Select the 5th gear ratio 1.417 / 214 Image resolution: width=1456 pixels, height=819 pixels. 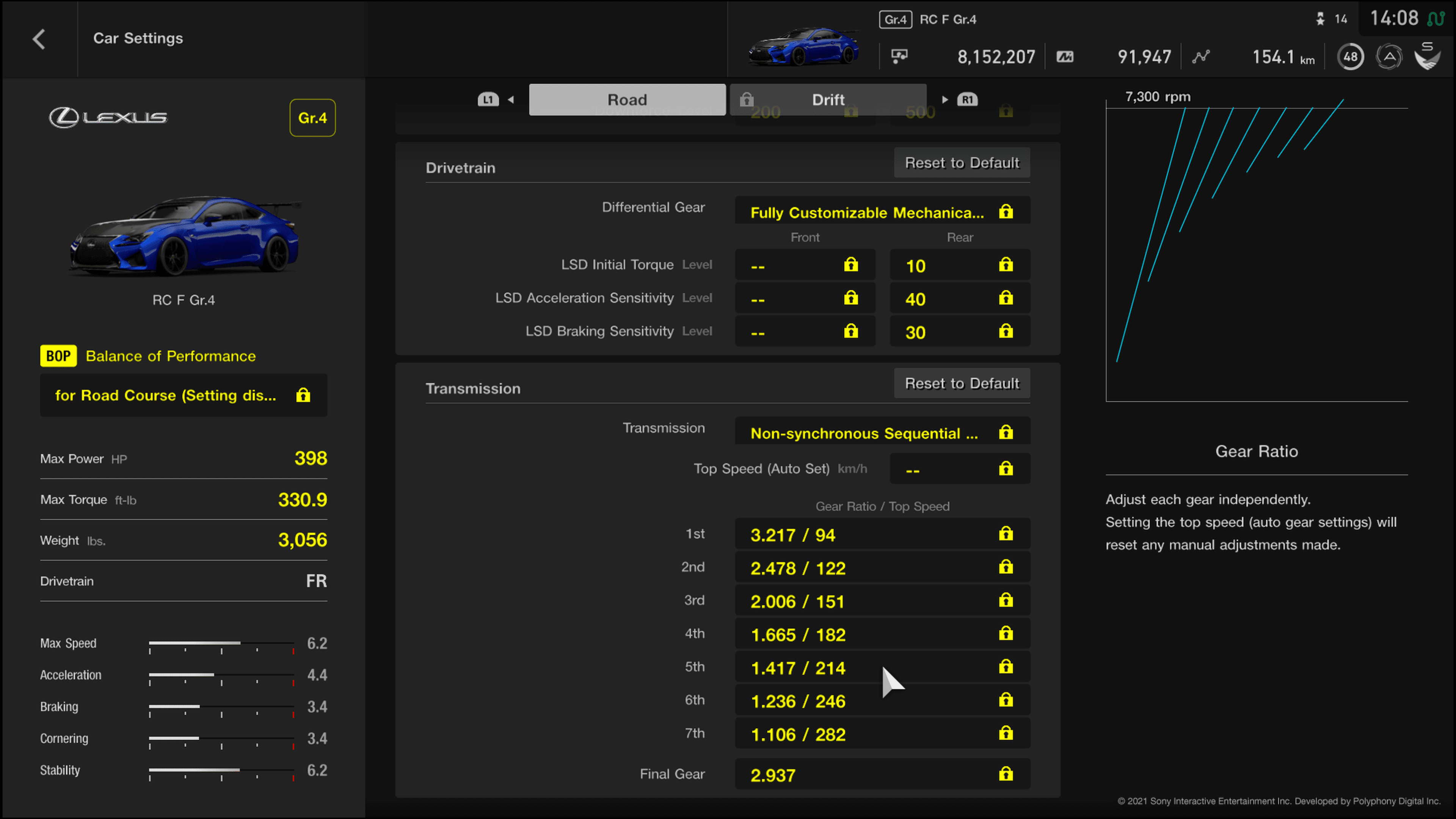click(882, 667)
